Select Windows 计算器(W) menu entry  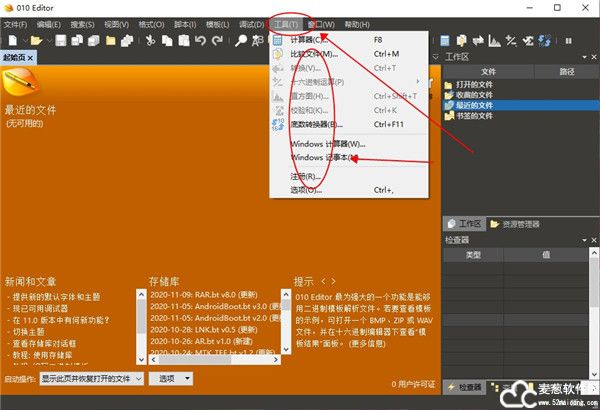coord(349,144)
